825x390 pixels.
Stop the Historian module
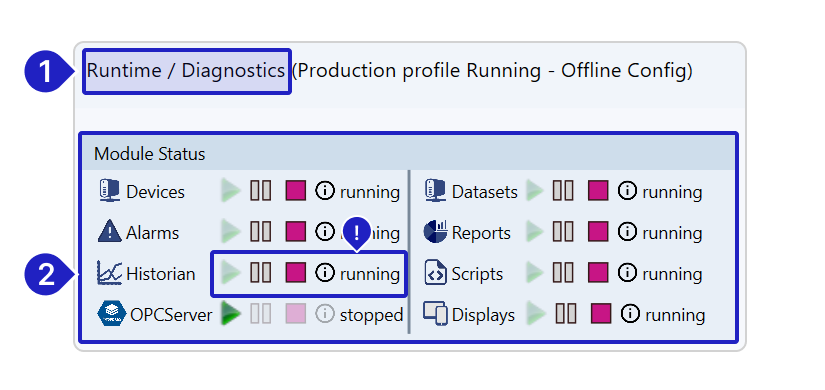[296, 273]
